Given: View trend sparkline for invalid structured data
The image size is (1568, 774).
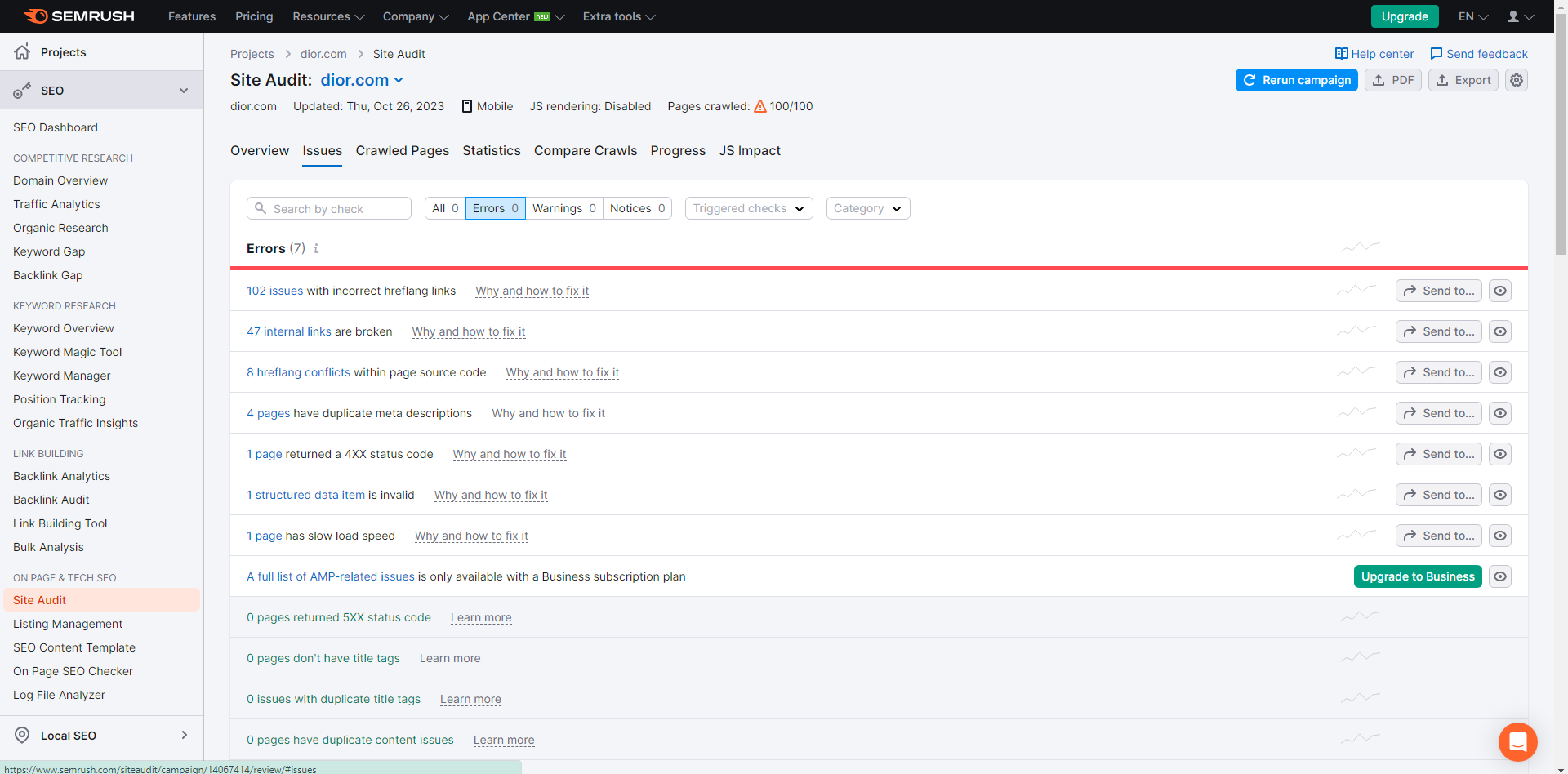Looking at the screenshot, I should 1357,494.
